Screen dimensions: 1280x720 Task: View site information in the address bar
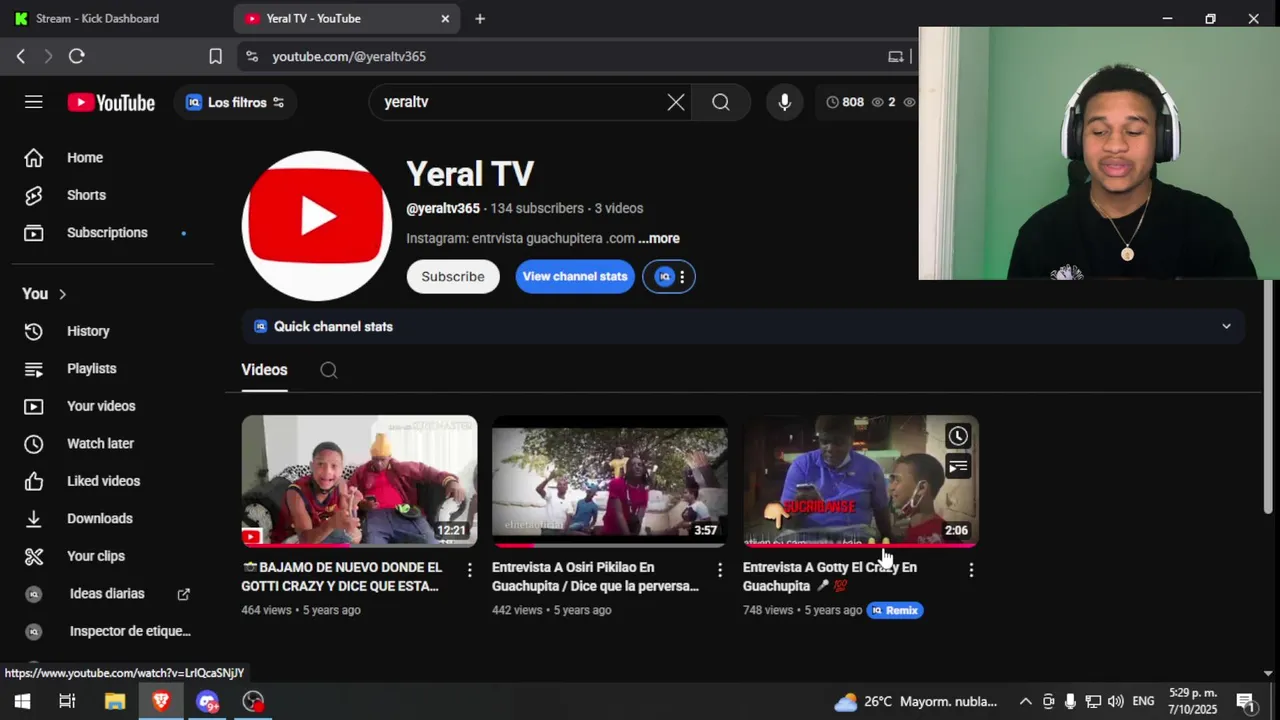click(x=251, y=56)
